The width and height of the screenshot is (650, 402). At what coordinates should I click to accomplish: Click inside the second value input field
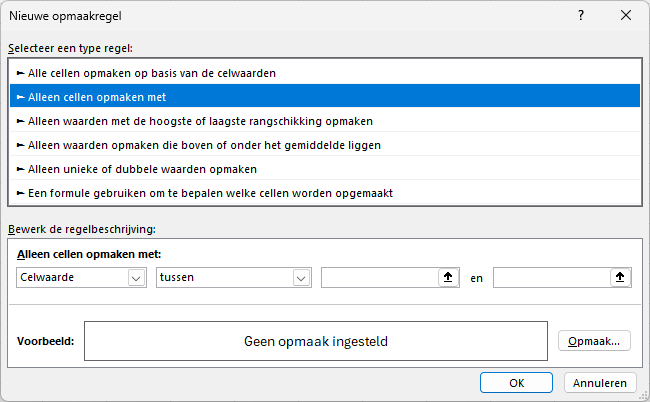tap(551, 278)
